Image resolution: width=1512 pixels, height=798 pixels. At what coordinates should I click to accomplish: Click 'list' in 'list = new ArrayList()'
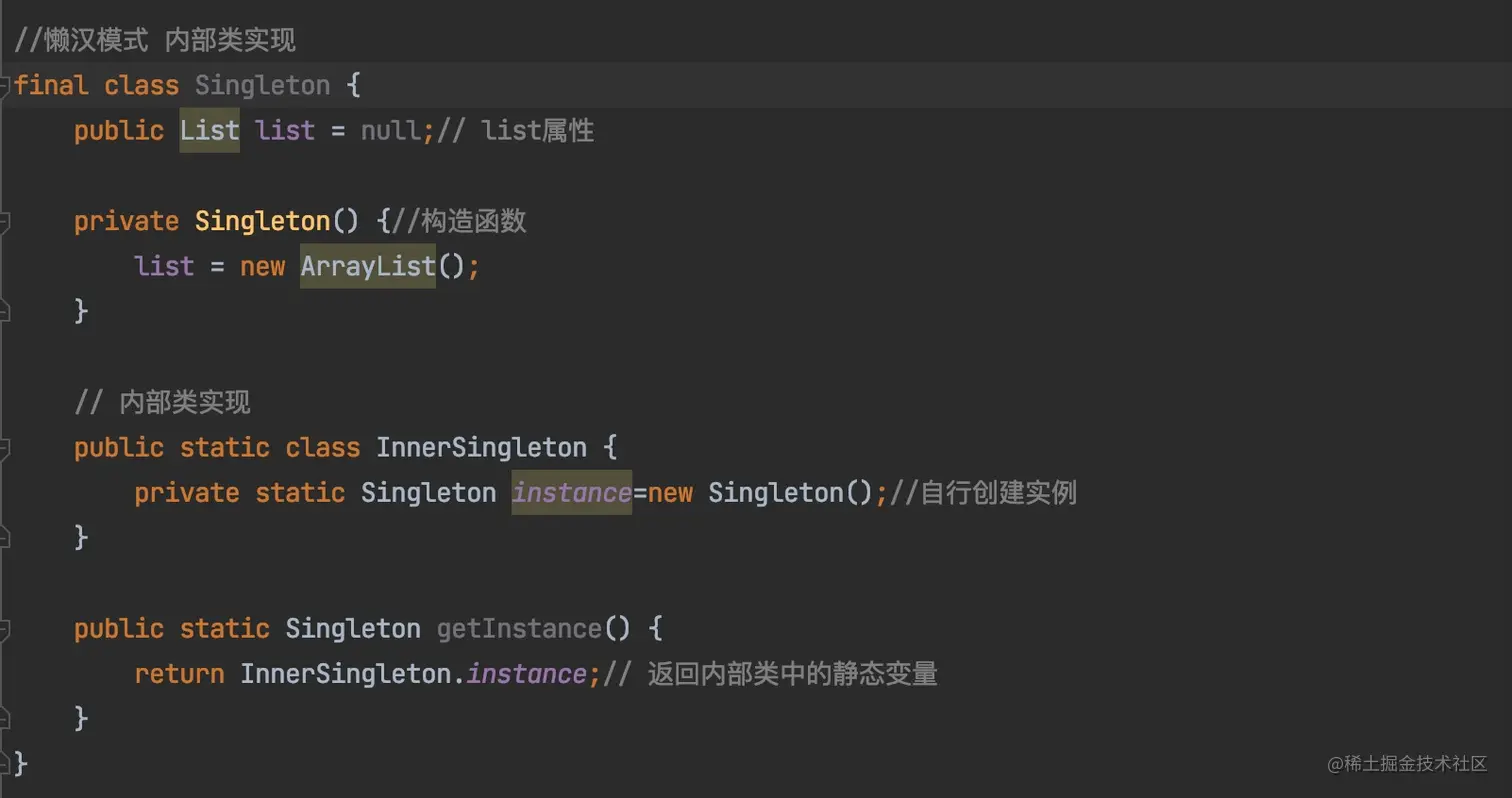point(164,266)
